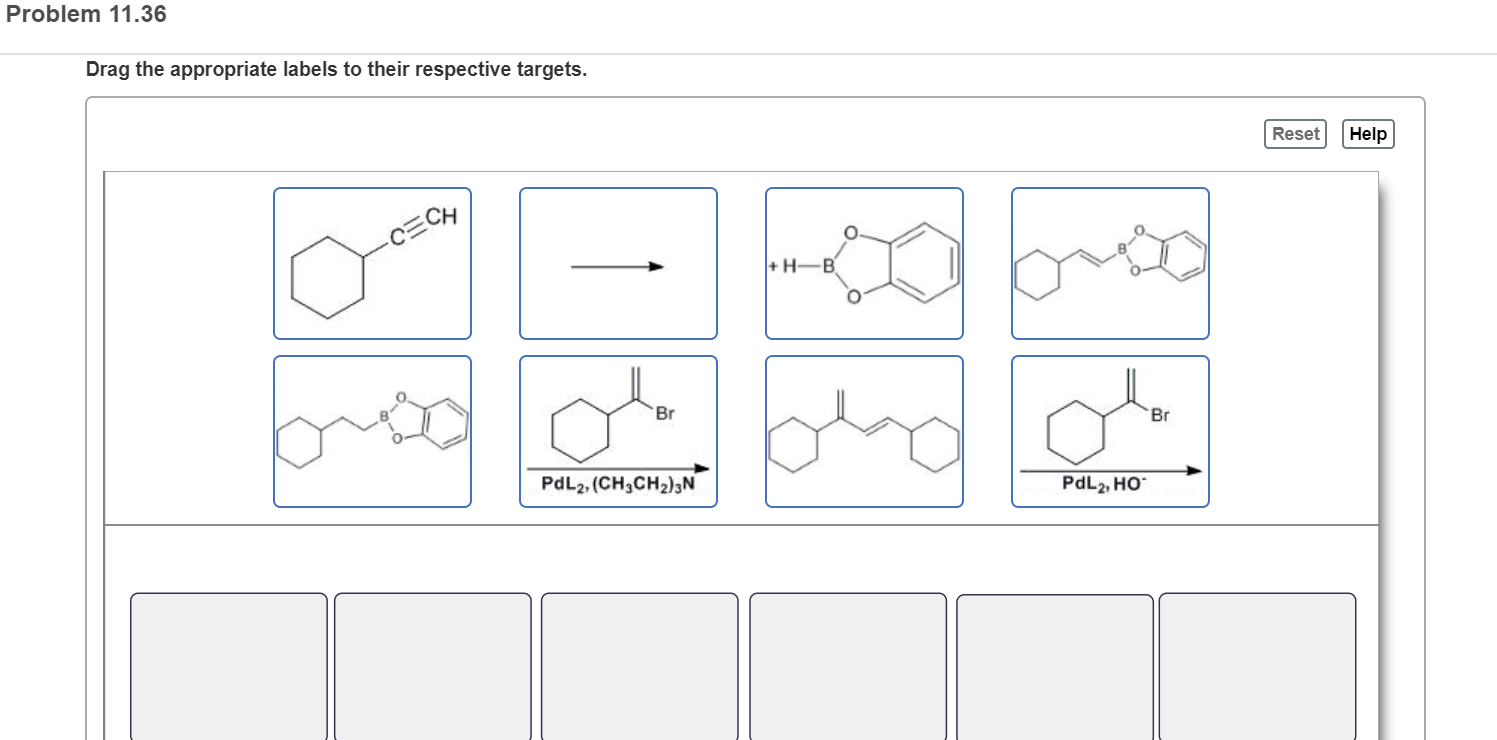The width and height of the screenshot is (1497, 740).
Task: Select the vinyl bromide with PdL2, HO⁻ tile
Action: pos(1110,431)
